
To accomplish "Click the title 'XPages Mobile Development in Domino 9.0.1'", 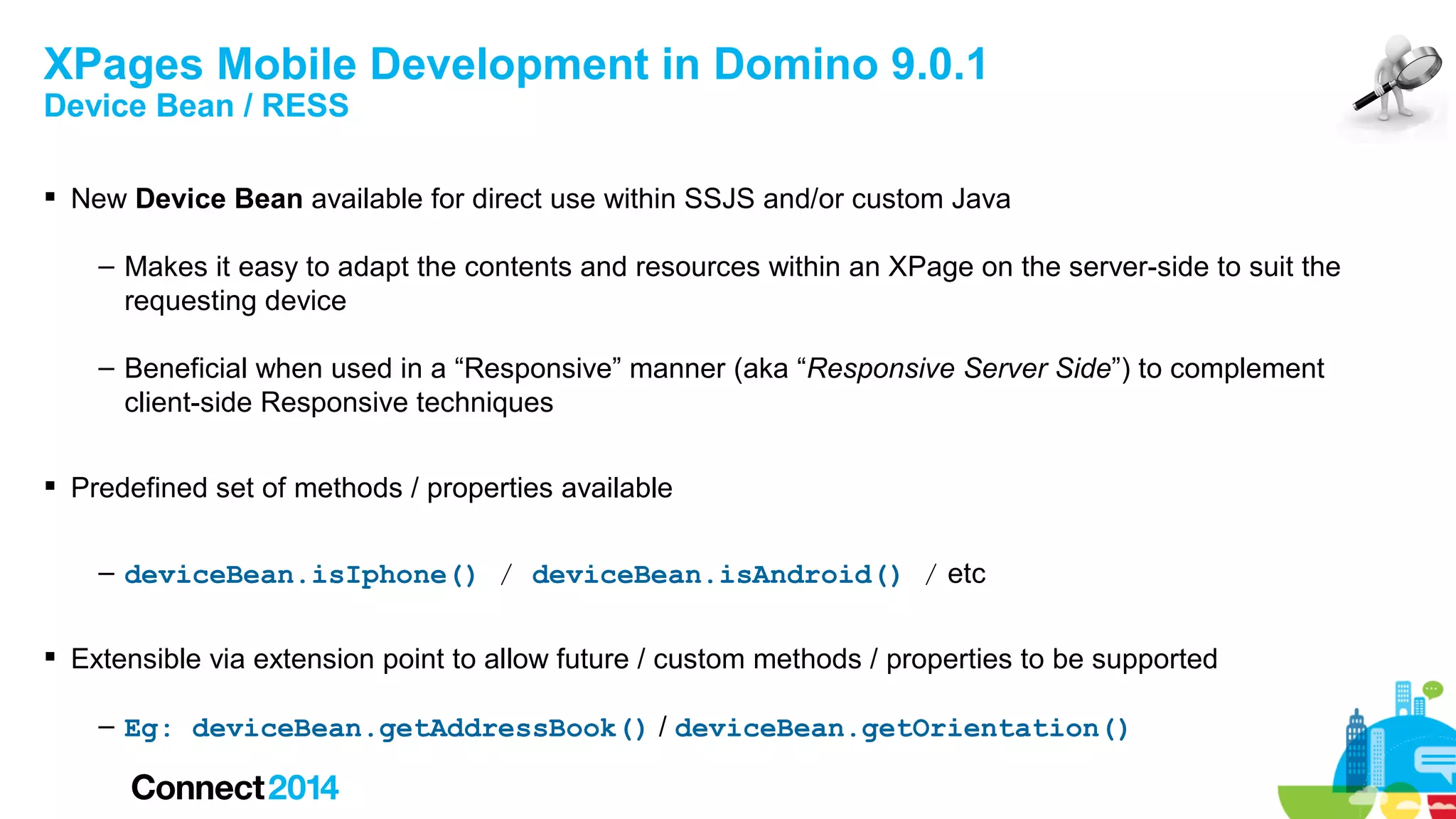I will click(515, 64).
